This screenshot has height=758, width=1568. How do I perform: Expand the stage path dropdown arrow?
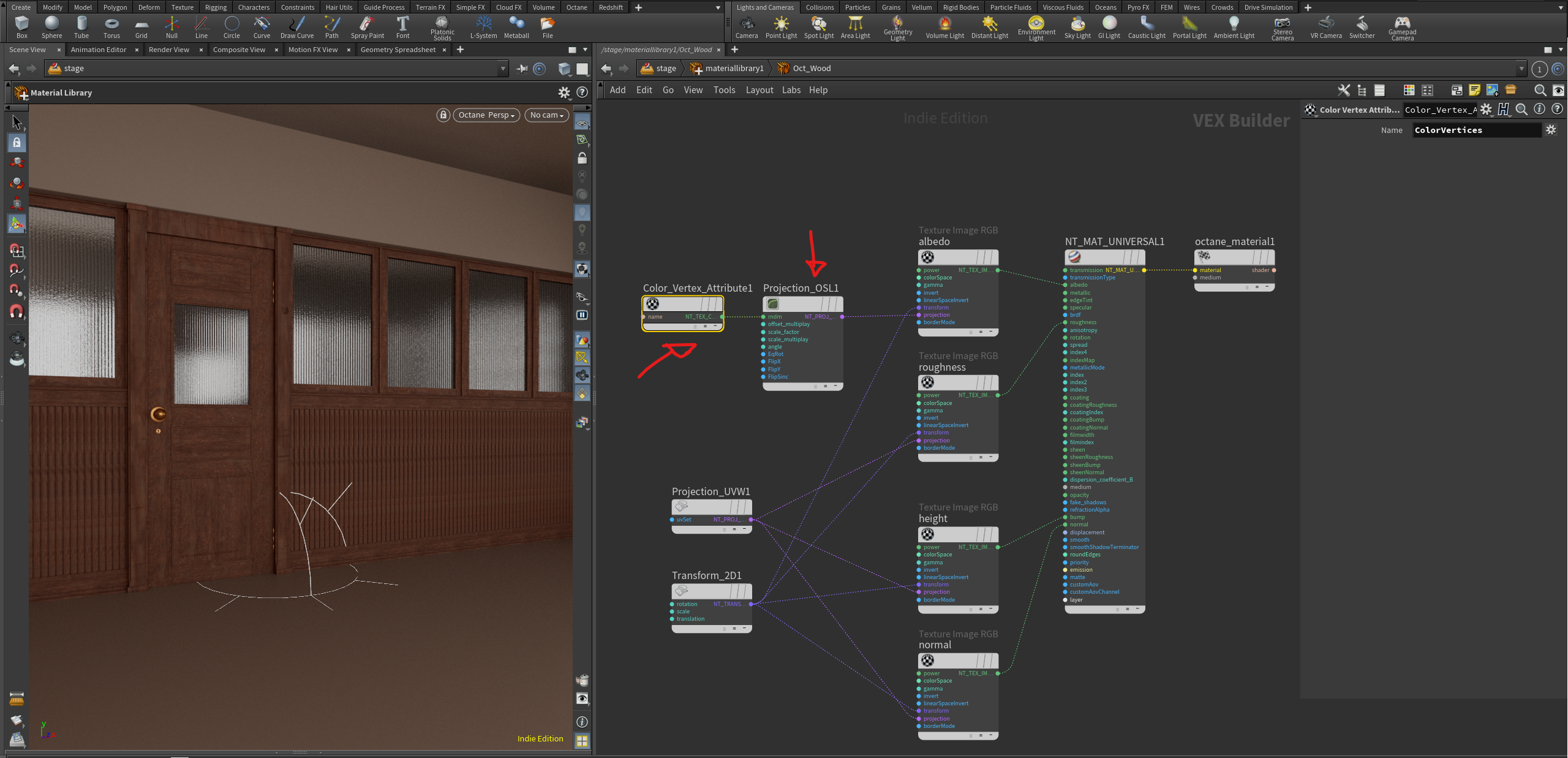click(x=503, y=69)
